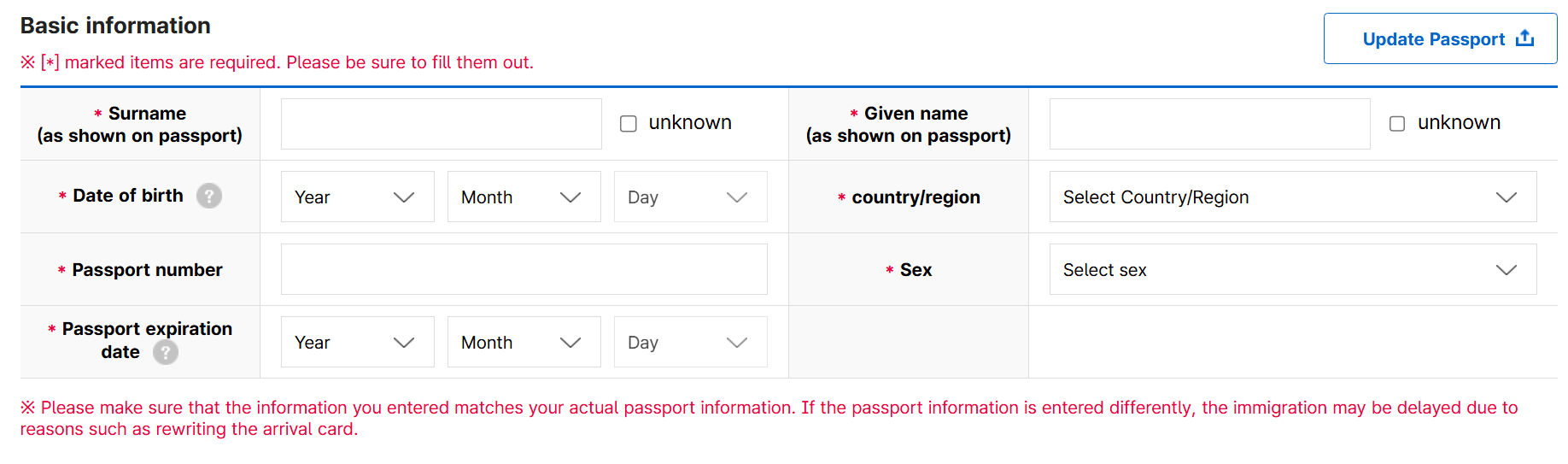Click the Surname text field

(x=441, y=124)
